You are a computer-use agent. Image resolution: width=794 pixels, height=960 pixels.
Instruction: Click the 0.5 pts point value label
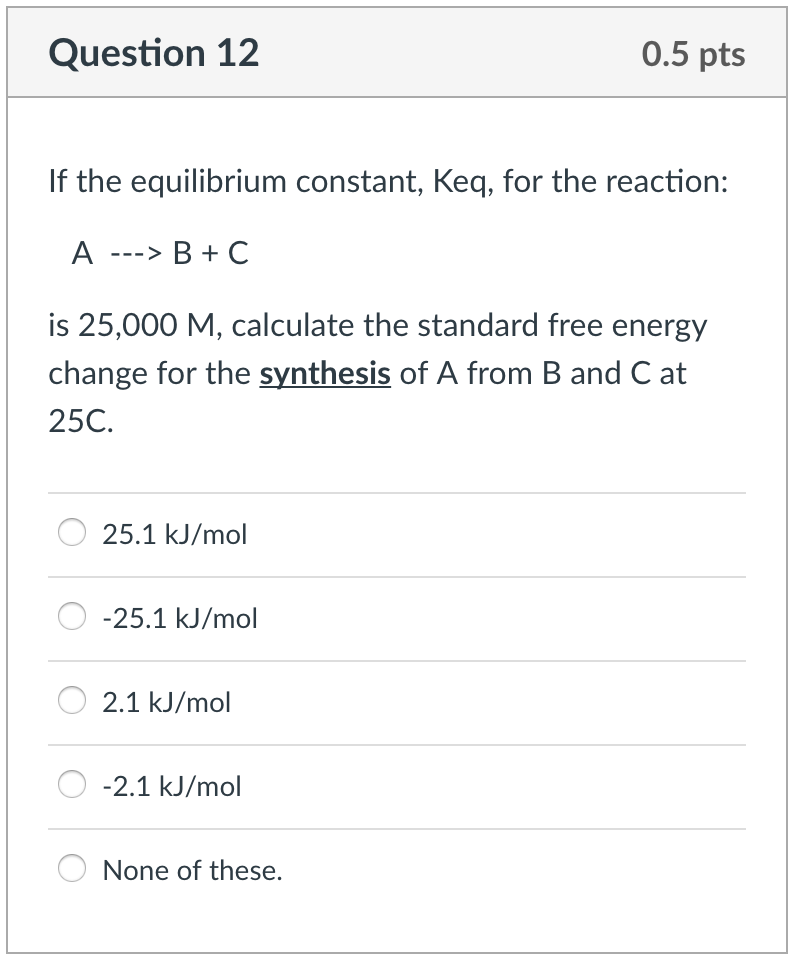[695, 54]
